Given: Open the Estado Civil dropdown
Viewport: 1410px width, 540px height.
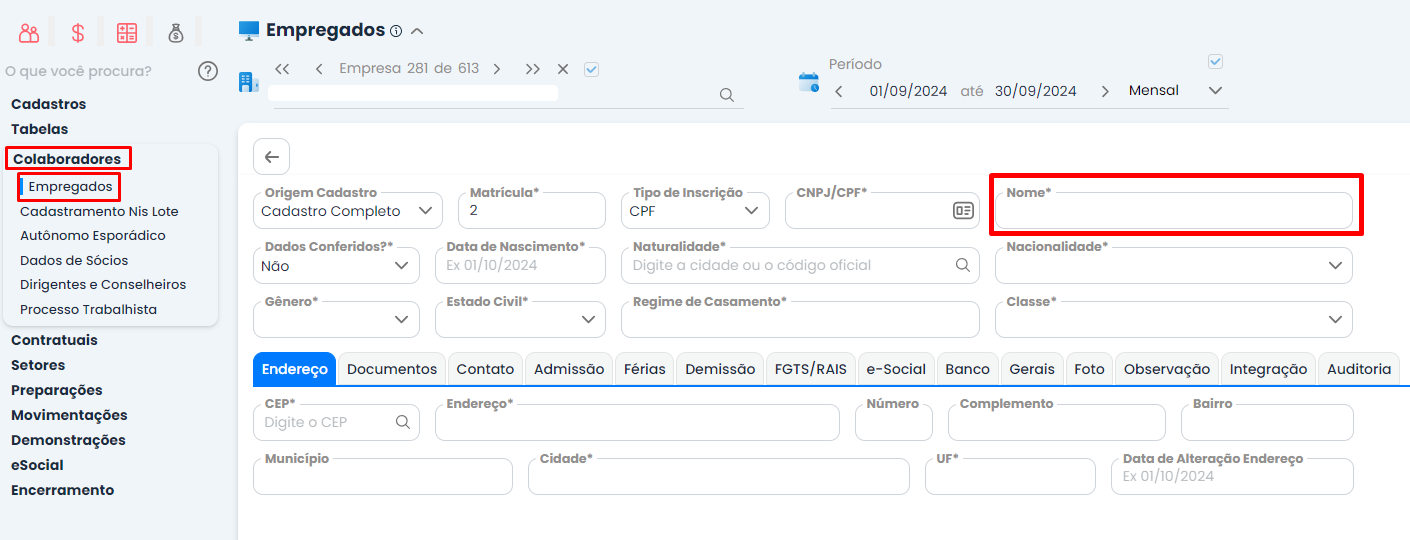Looking at the screenshot, I should coord(520,320).
